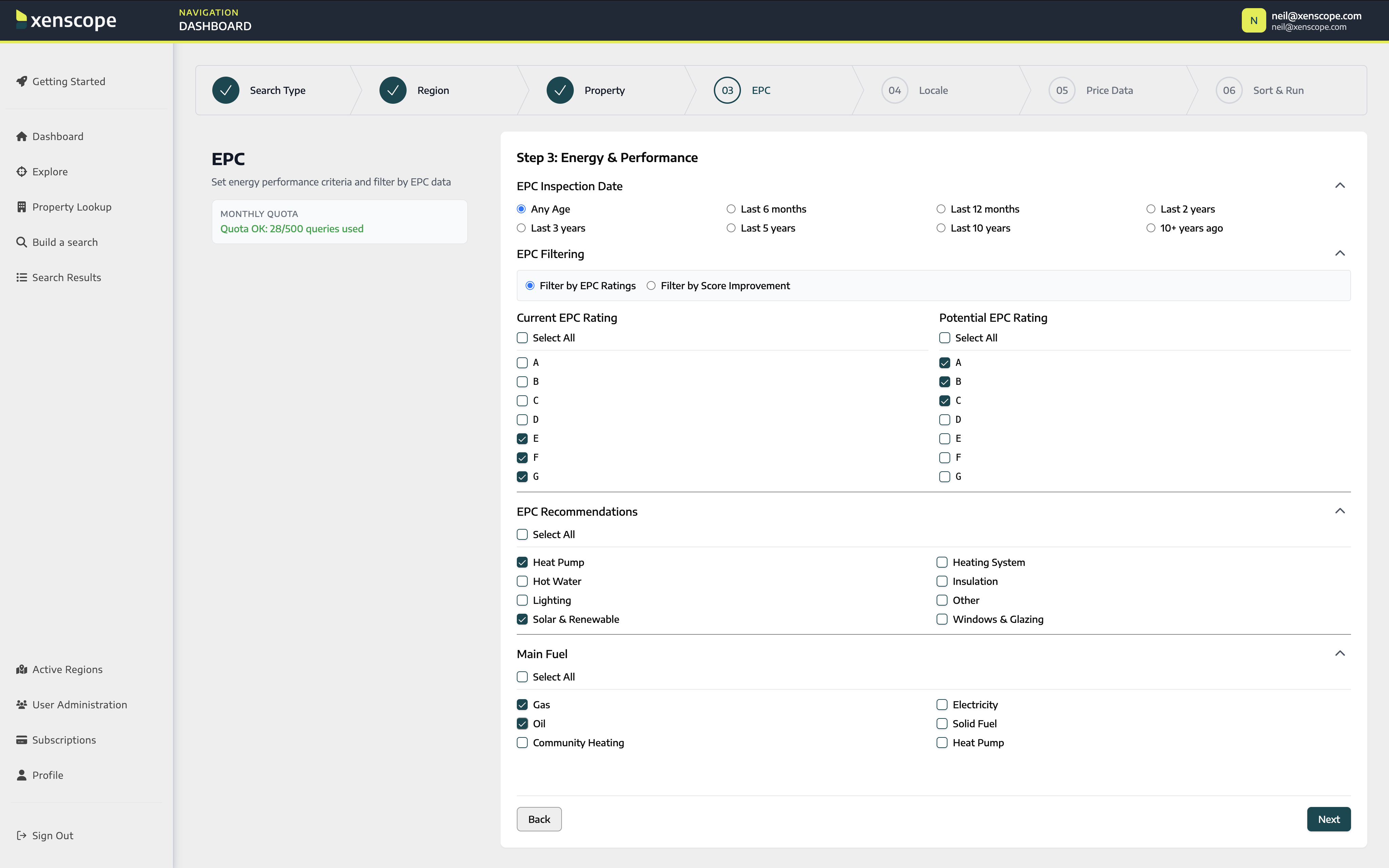The image size is (1389, 868).
Task: Select the Last 12 months radio option
Action: [x=941, y=209]
